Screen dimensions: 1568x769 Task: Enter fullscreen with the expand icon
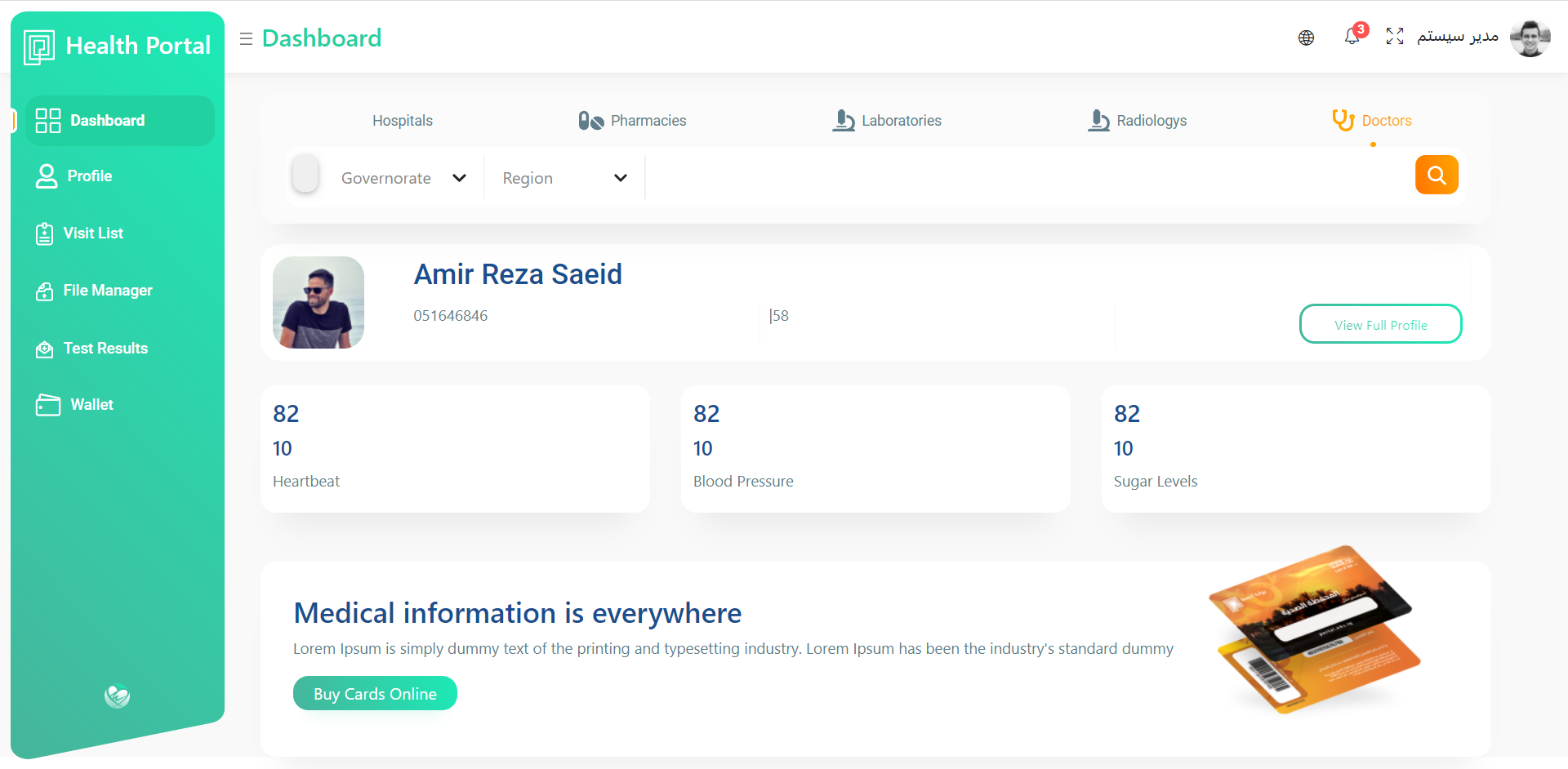point(1395,36)
